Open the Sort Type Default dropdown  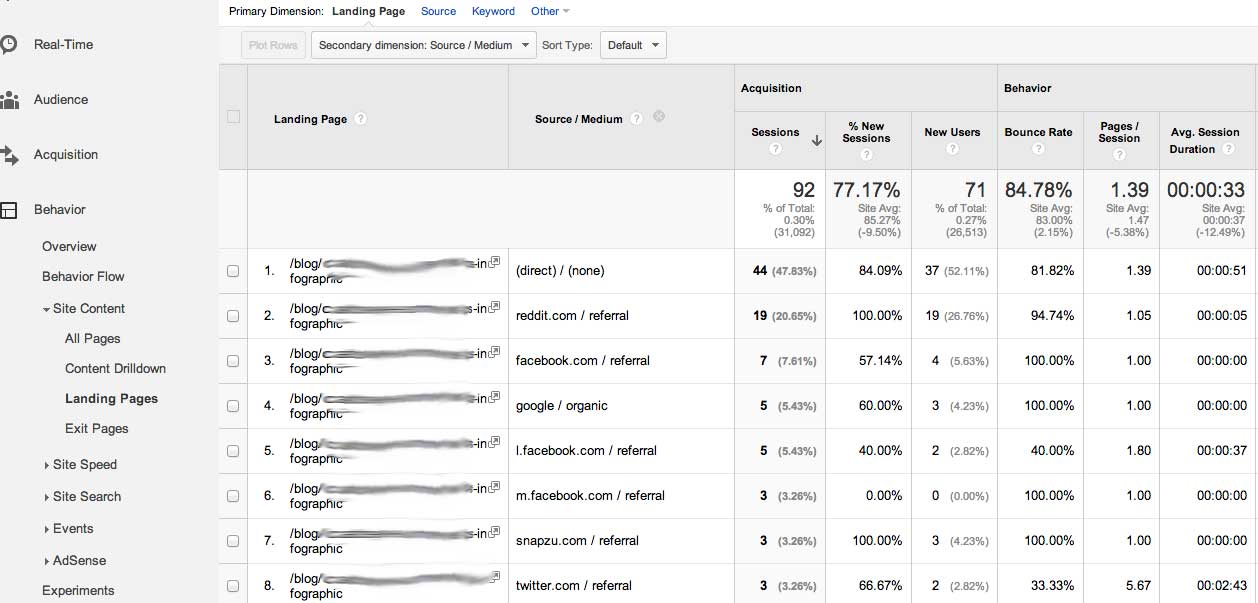[633, 45]
